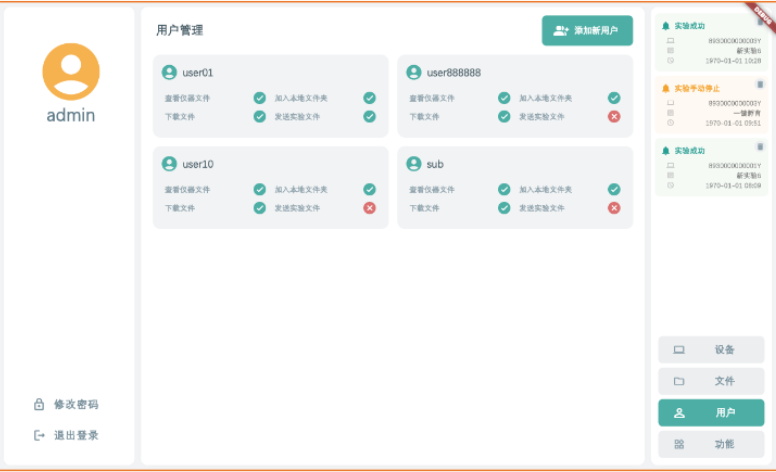Toggle user10's red 发送实验文件 permission

[x=369, y=208]
